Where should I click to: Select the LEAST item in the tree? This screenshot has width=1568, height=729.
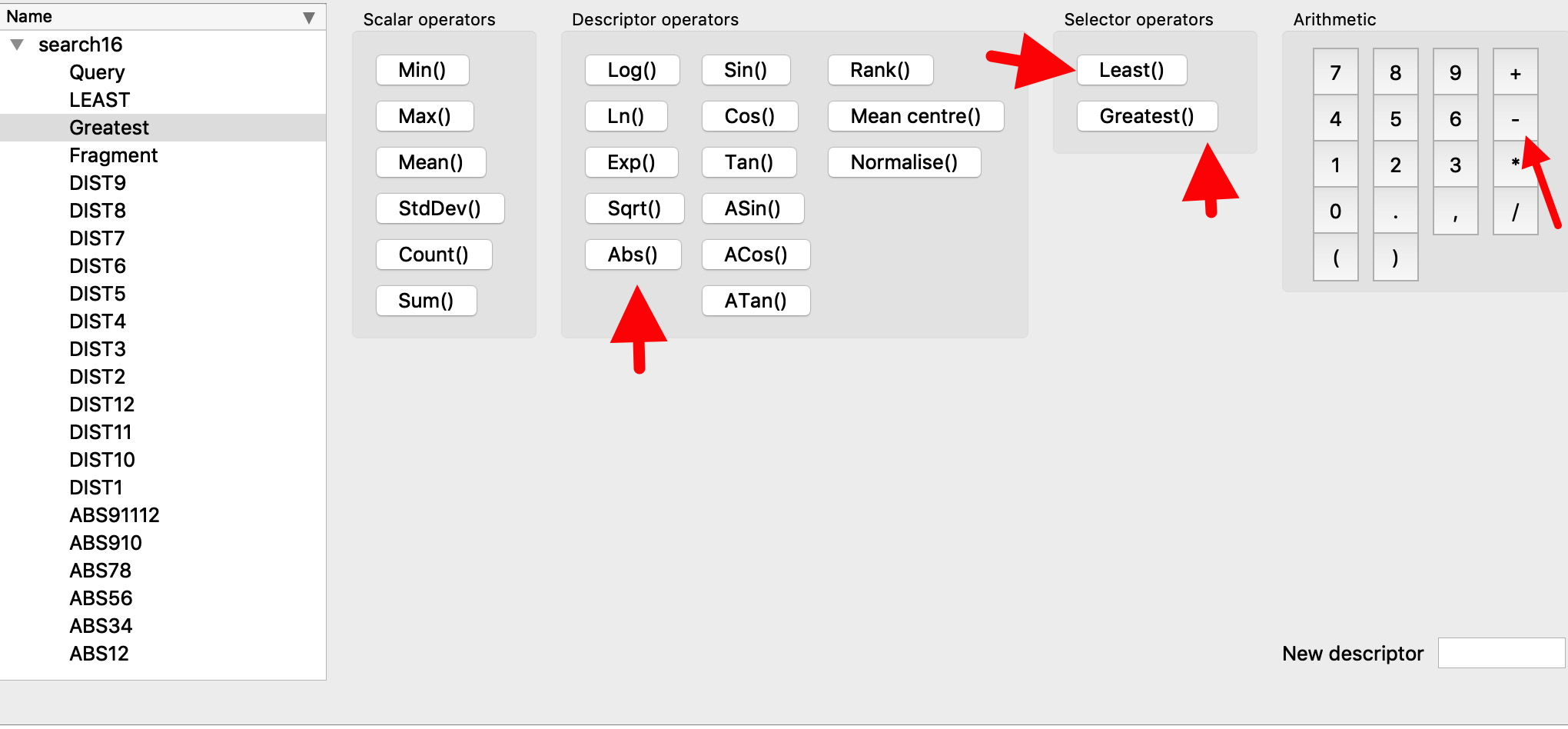(99, 100)
